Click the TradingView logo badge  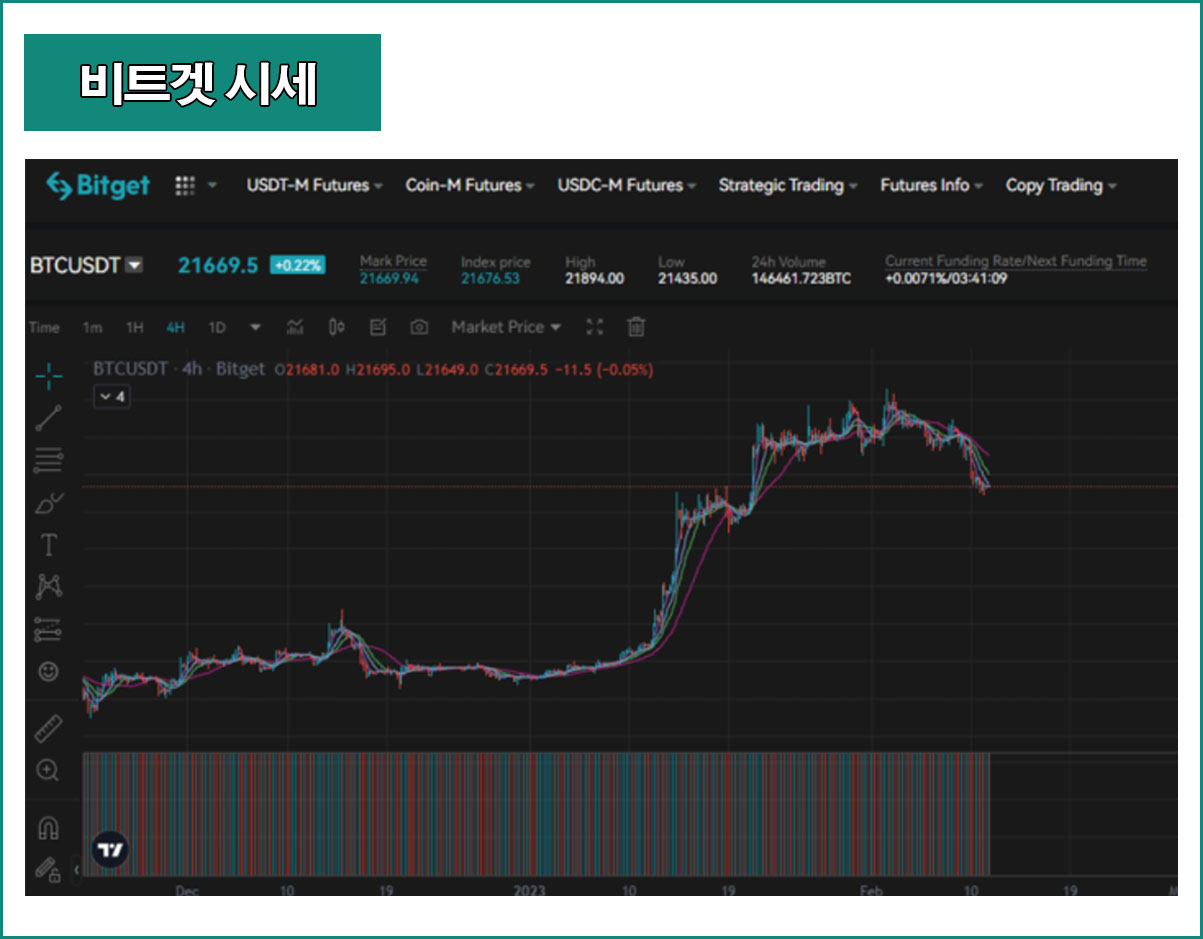click(110, 849)
